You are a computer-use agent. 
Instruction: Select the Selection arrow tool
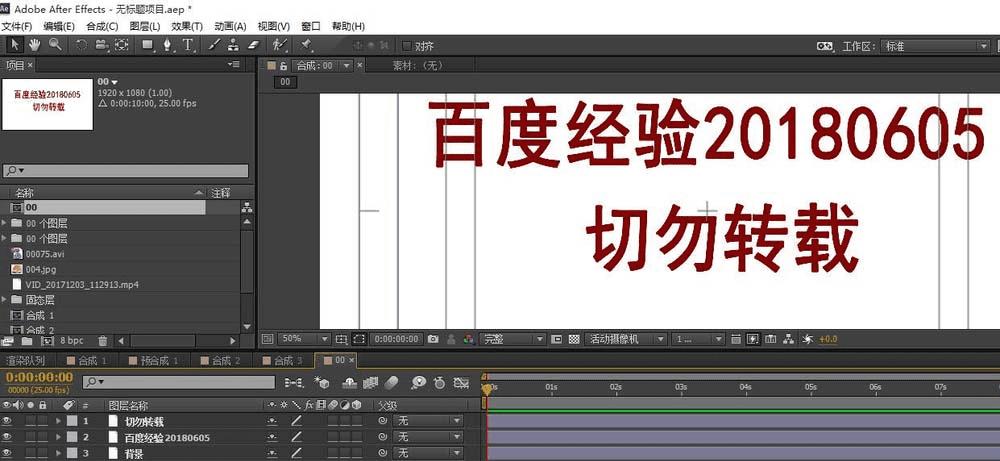pyautogui.click(x=15, y=45)
